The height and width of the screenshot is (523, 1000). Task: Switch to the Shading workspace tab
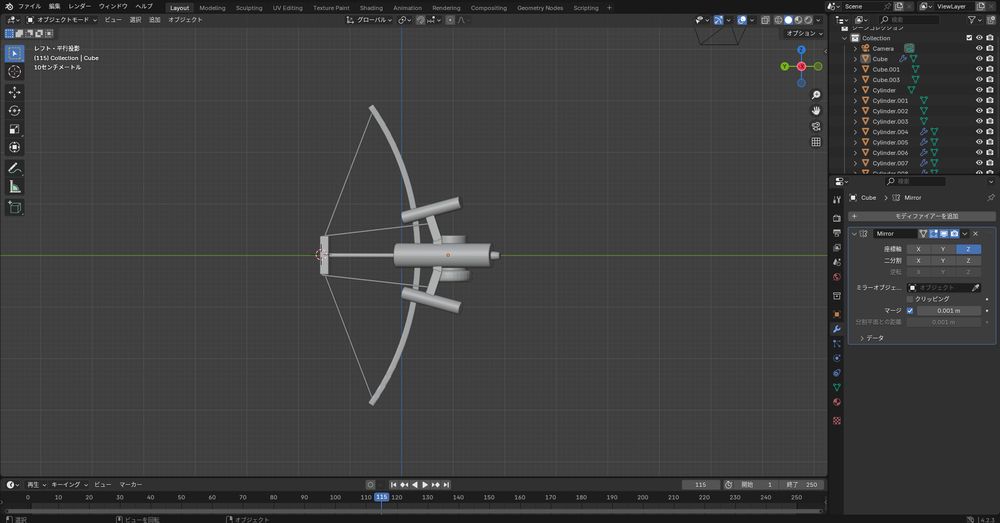click(x=371, y=8)
